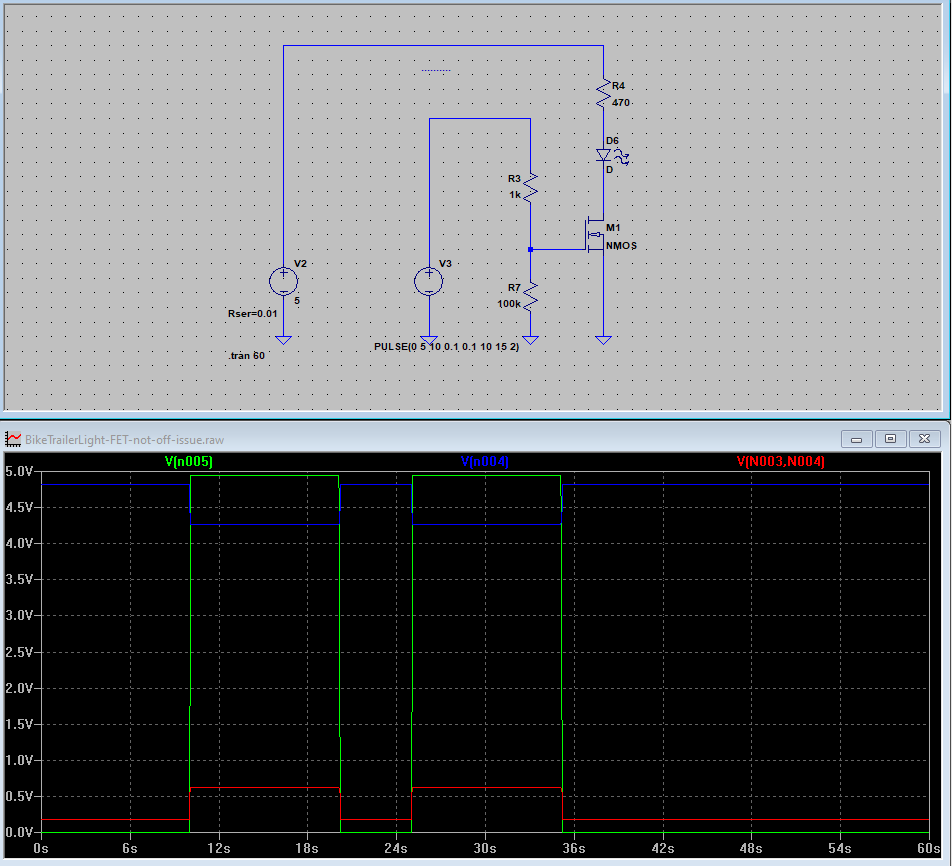Click the 12s time axis label
This screenshot has width=952, height=866.
[x=219, y=848]
